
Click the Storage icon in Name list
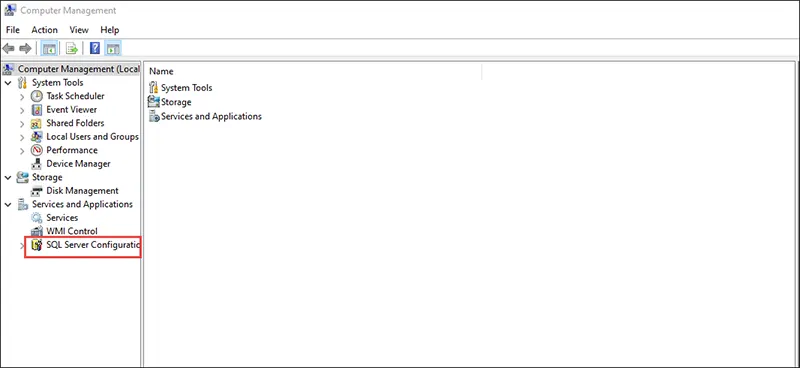click(x=154, y=102)
